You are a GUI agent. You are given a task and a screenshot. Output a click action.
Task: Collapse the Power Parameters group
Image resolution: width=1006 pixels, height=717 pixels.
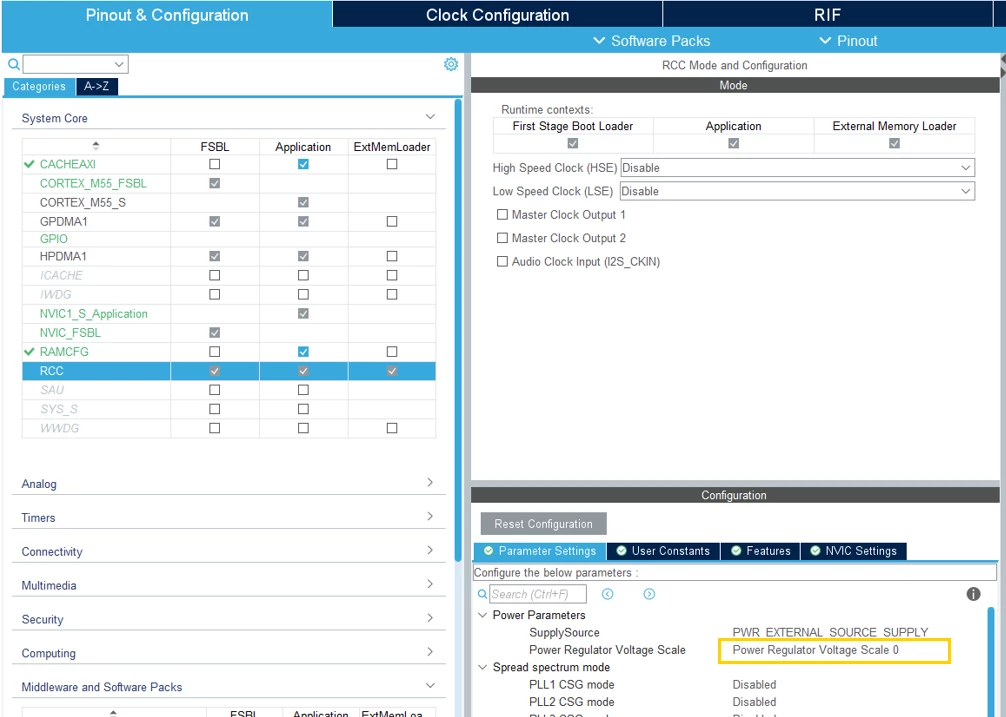[482, 615]
